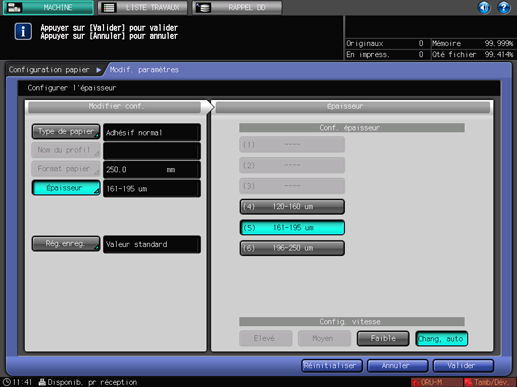
Task: Click the ORU-M red status indicator
Action: (436, 382)
